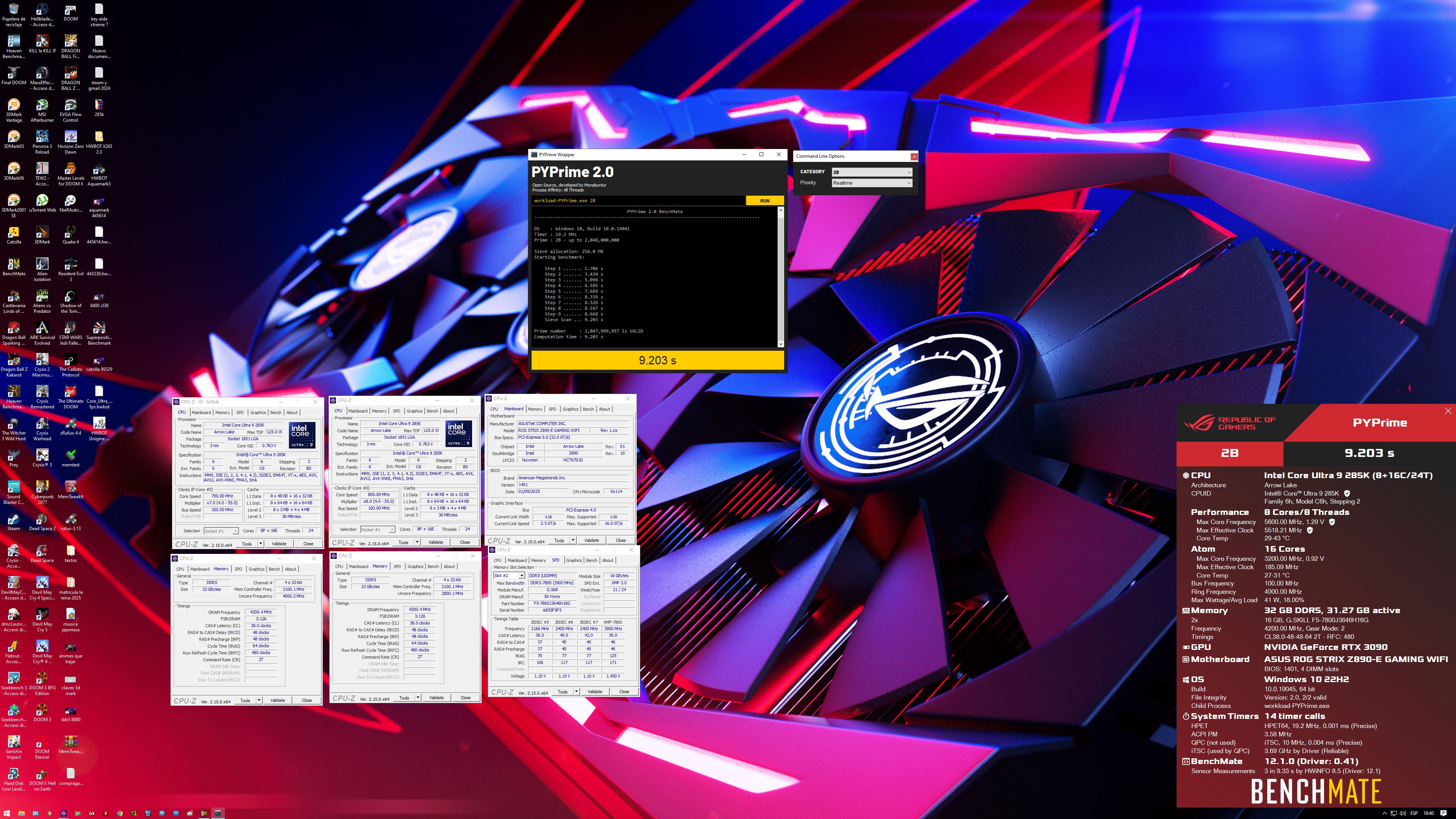Click the AIDA64 taskbar icon

pyautogui.click(x=91, y=813)
